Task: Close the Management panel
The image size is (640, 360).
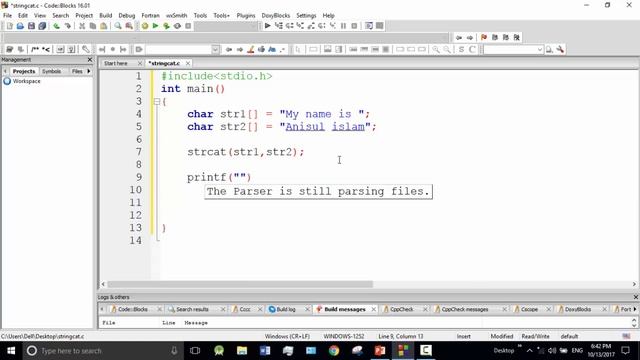Action: 90,60
